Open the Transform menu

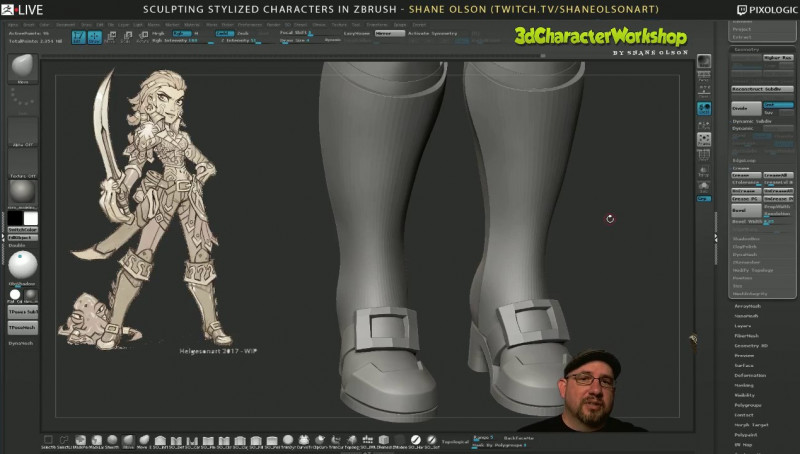tap(377, 24)
